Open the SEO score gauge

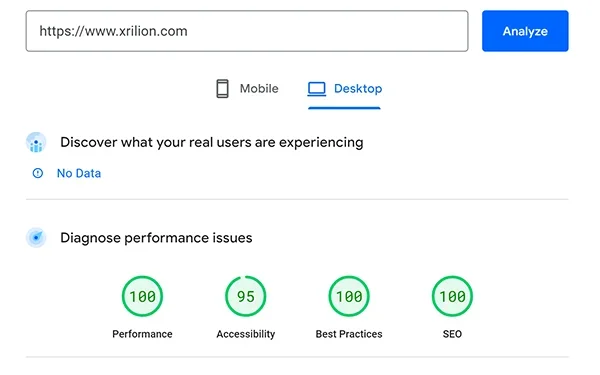point(452,296)
